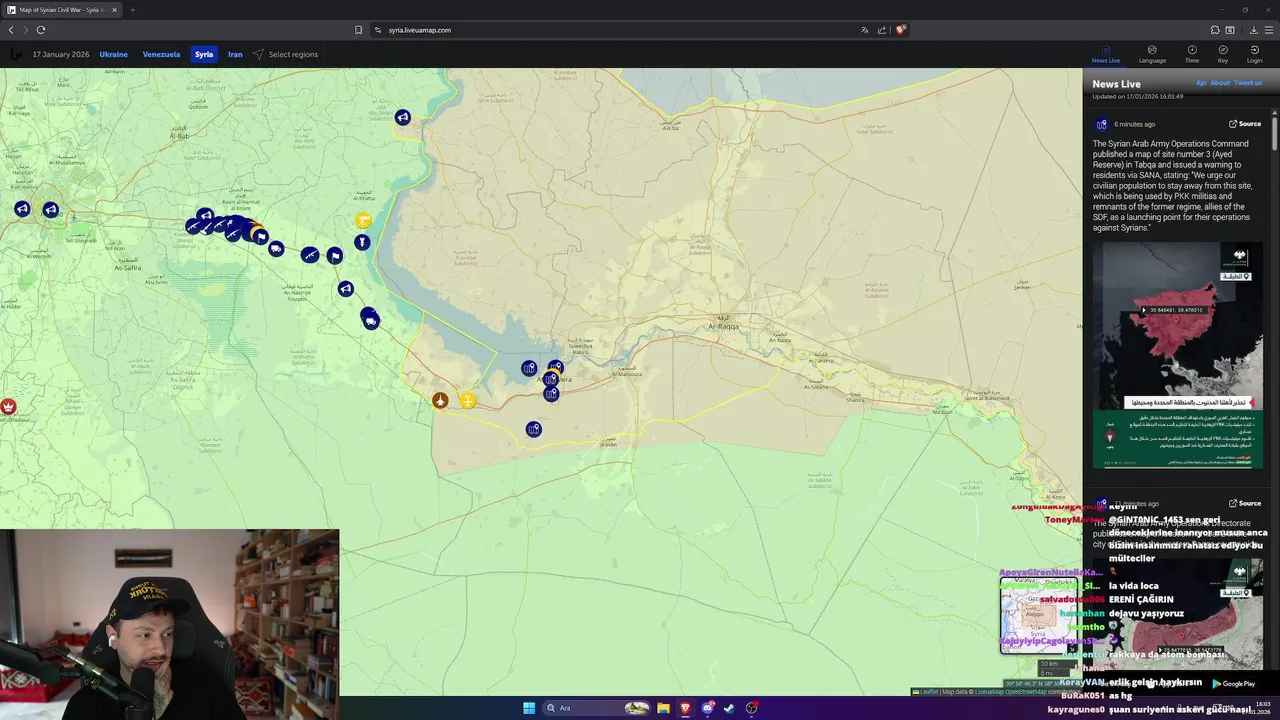
Task: Open Source link of the 6 minutes ago post
Action: [1245, 124]
